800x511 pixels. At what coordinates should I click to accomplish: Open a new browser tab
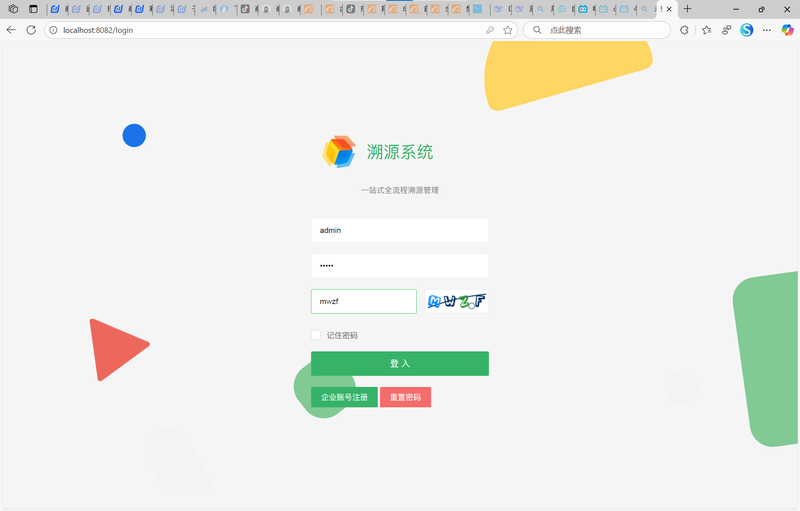pos(687,9)
